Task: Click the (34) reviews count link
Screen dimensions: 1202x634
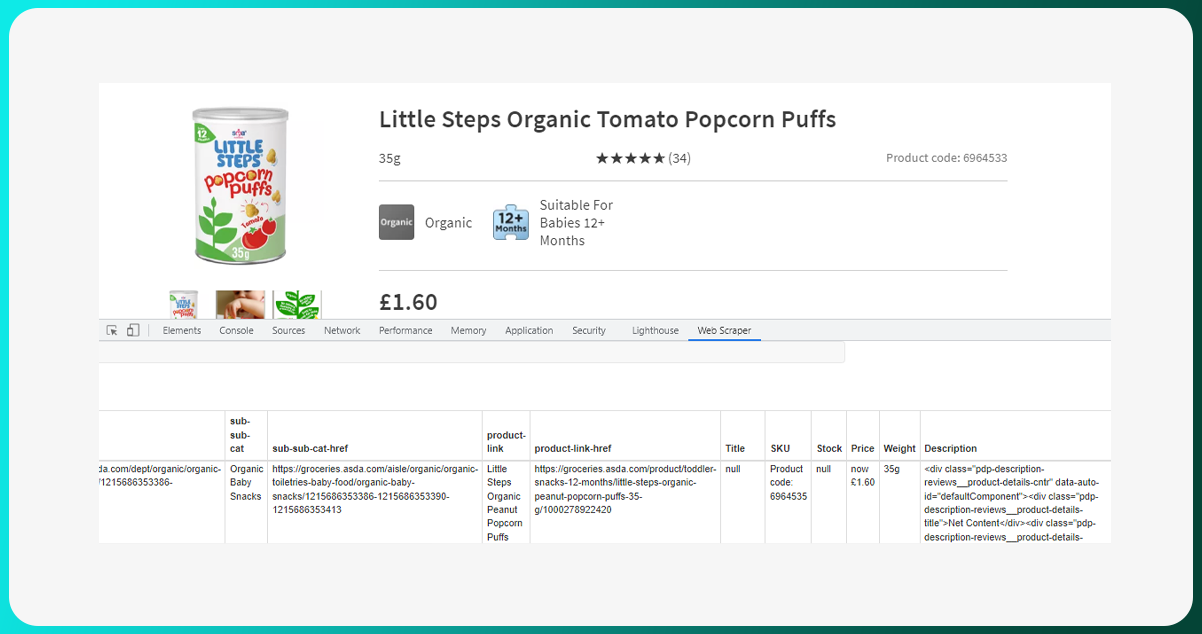Action: click(x=680, y=158)
